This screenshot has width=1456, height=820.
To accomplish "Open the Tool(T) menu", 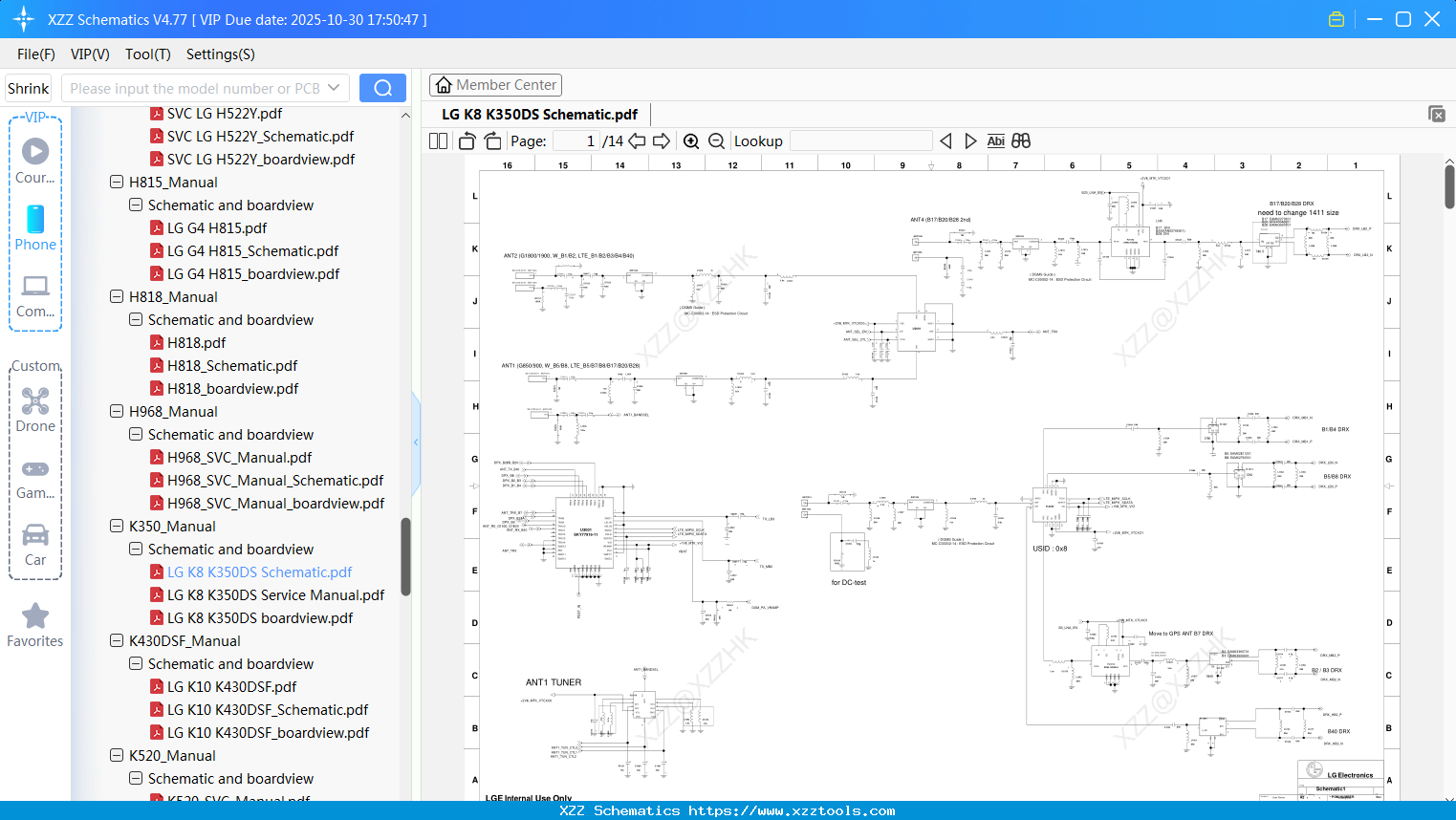I will point(147,54).
